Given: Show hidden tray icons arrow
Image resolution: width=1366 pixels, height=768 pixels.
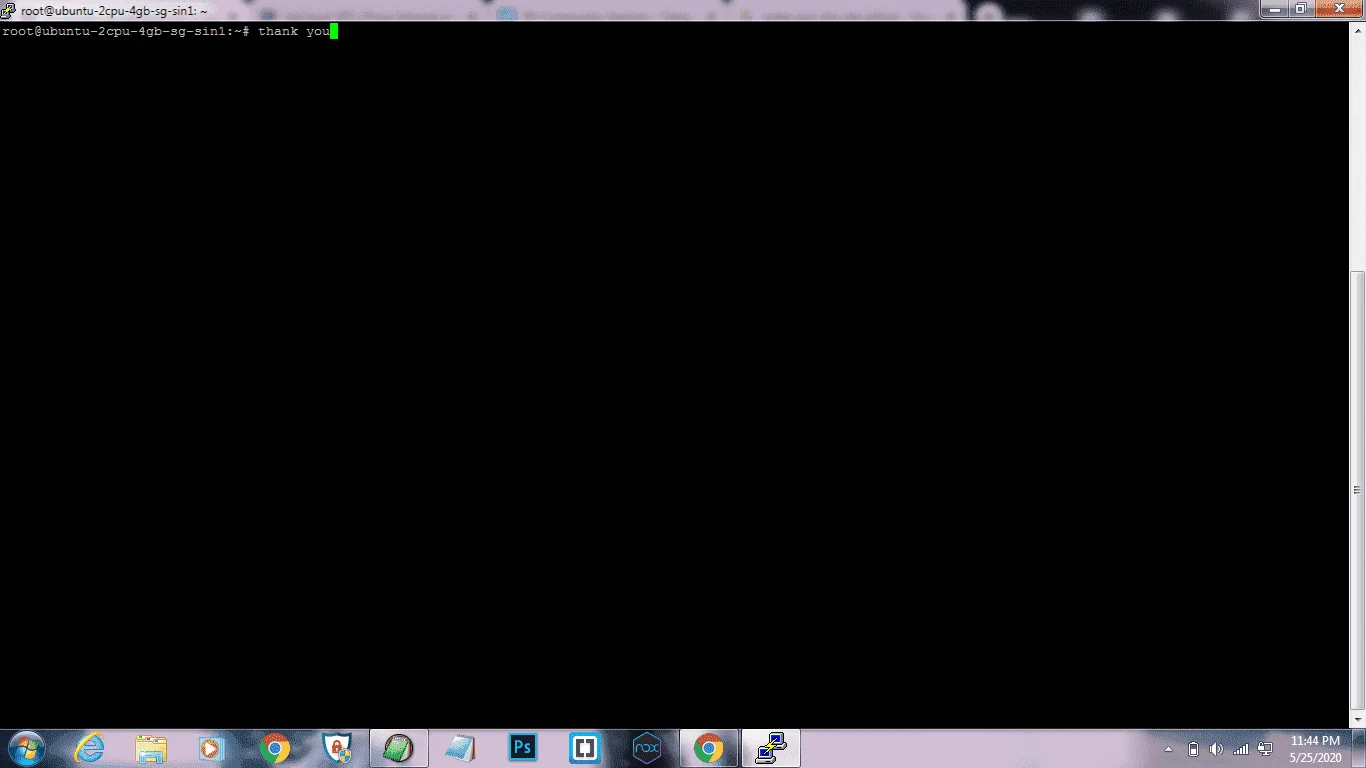Looking at the screenshot, I should pyautogui.click(x=1169, y=748).
